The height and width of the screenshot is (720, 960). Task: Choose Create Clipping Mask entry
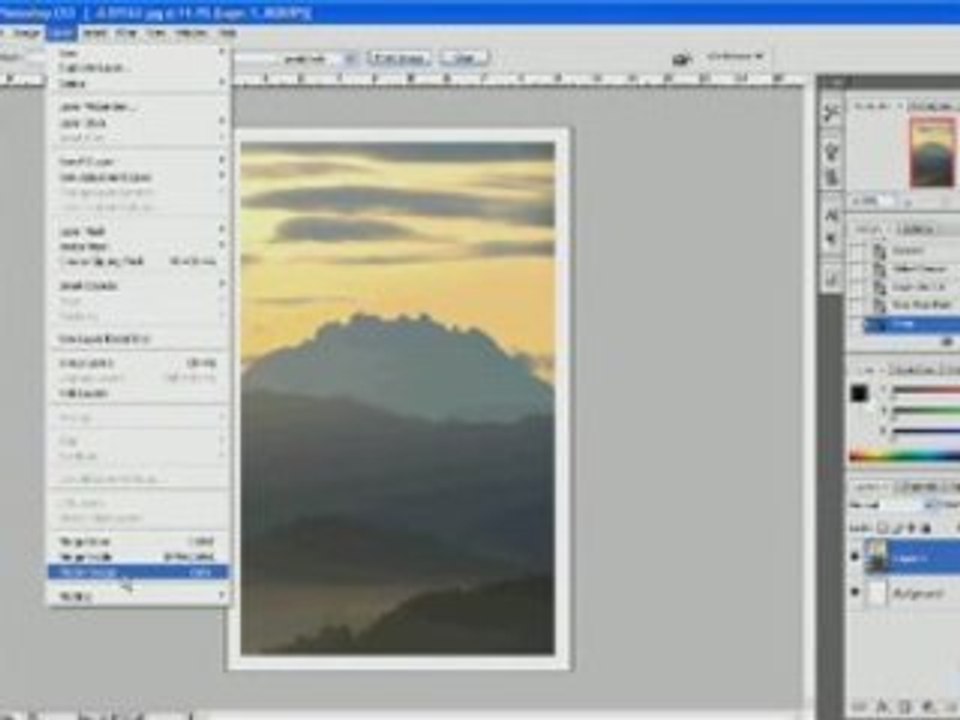tap(138, 261)
